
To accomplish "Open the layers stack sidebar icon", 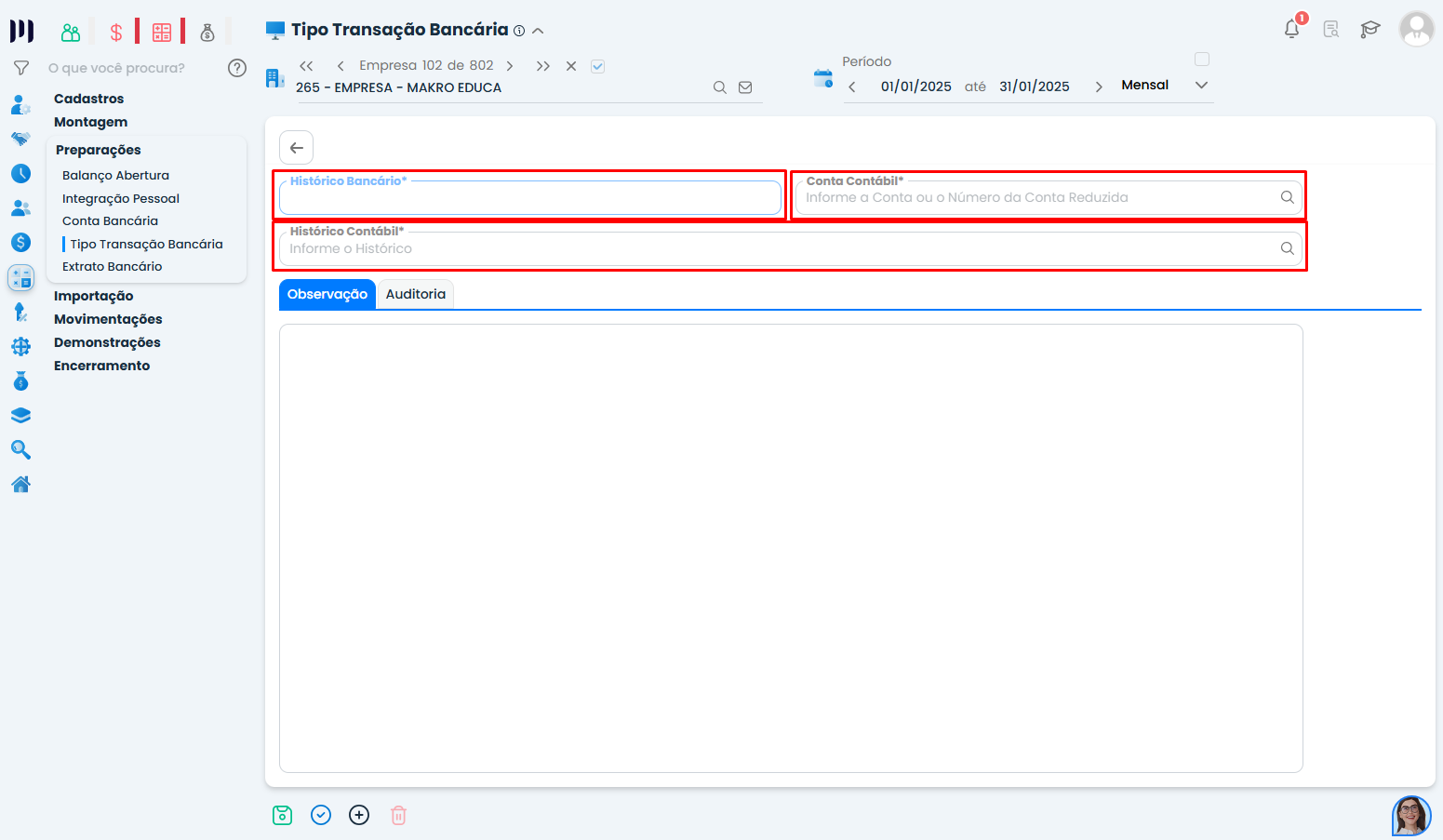I will click(20, 416).
